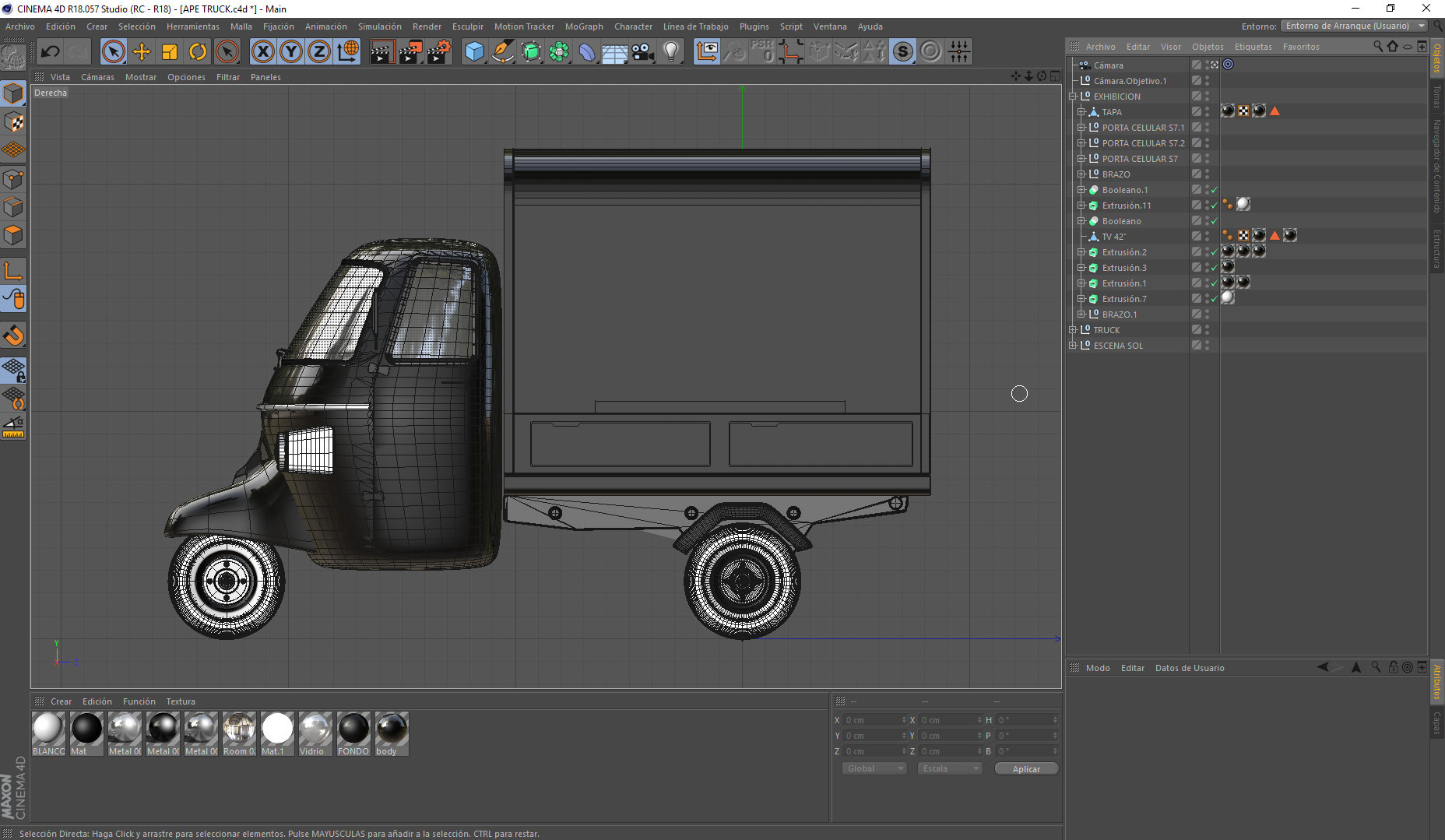Image resolution: width=1445 pixels, height=840 pixels.
Task: Click the Undo arrow icon
Action: (51, 52)
